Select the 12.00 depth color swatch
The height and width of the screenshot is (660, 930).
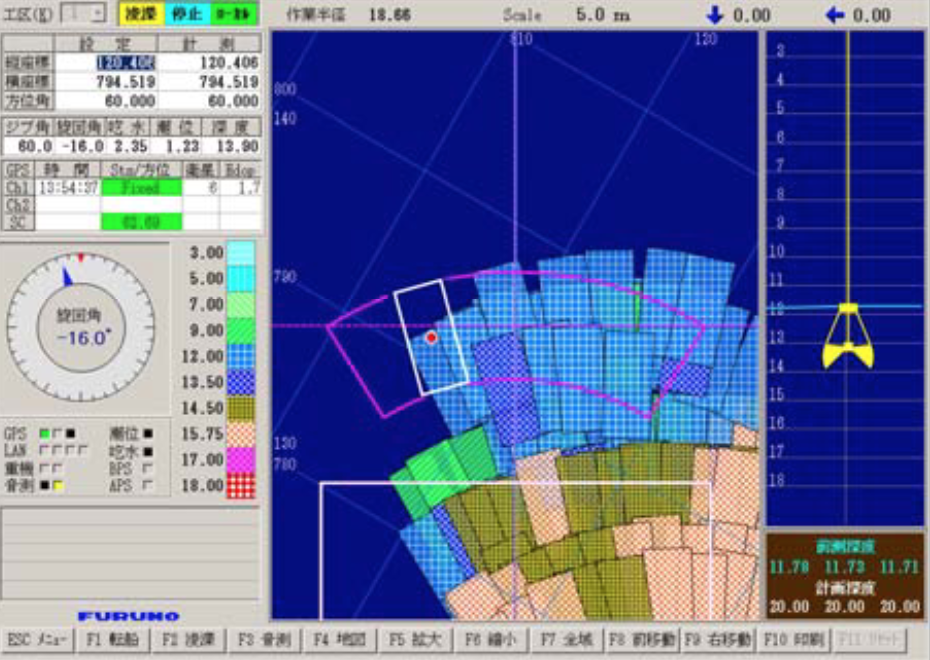point(241,356)
